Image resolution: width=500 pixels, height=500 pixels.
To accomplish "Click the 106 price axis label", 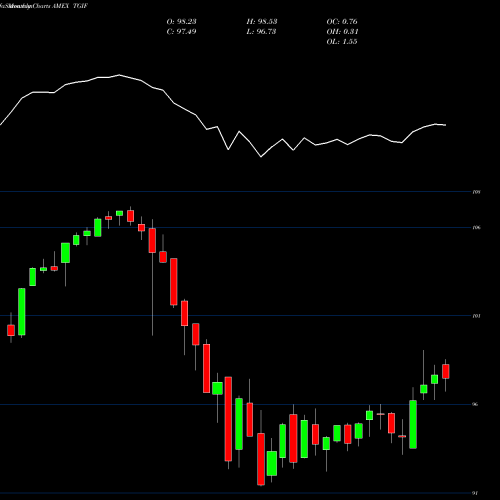I will coord(476,228).
